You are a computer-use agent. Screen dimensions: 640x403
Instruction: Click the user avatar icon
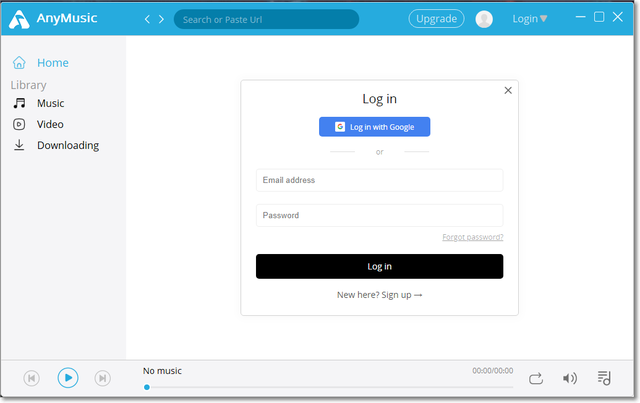pos(484,19)
